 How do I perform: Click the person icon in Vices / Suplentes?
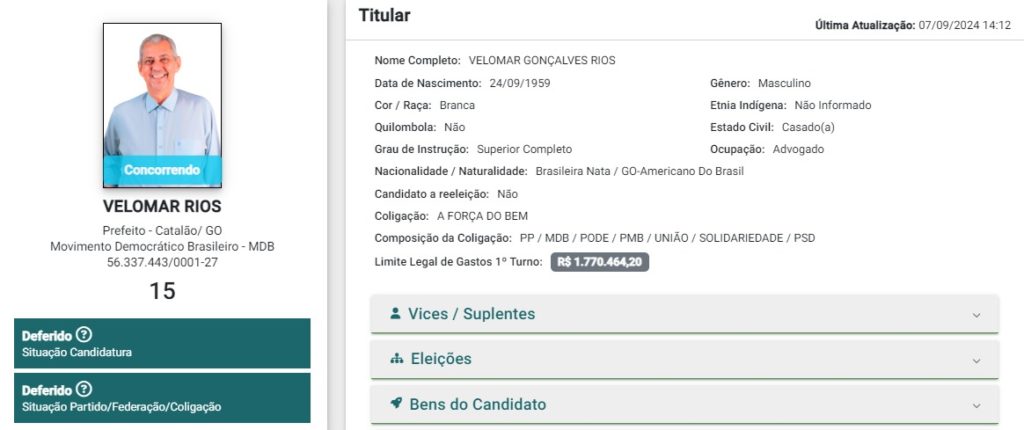(396, 314)
